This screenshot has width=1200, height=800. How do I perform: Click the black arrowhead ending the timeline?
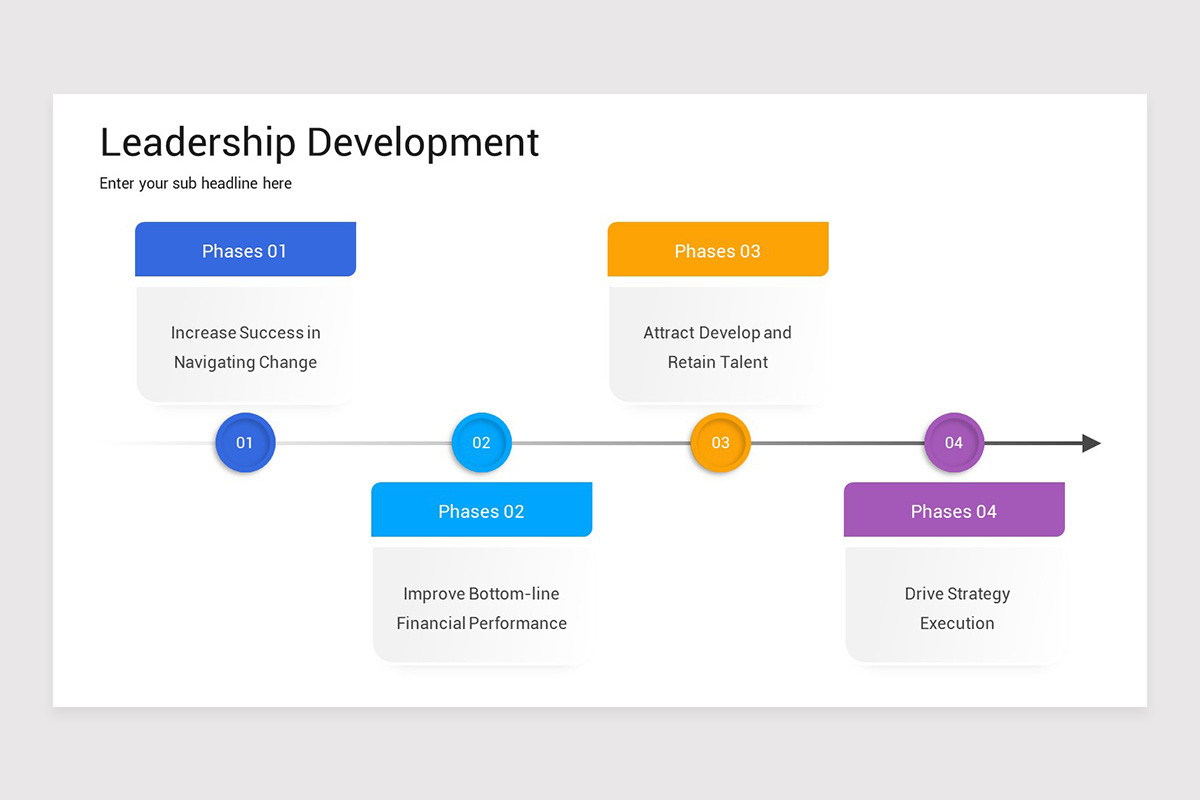(1089, 442)
